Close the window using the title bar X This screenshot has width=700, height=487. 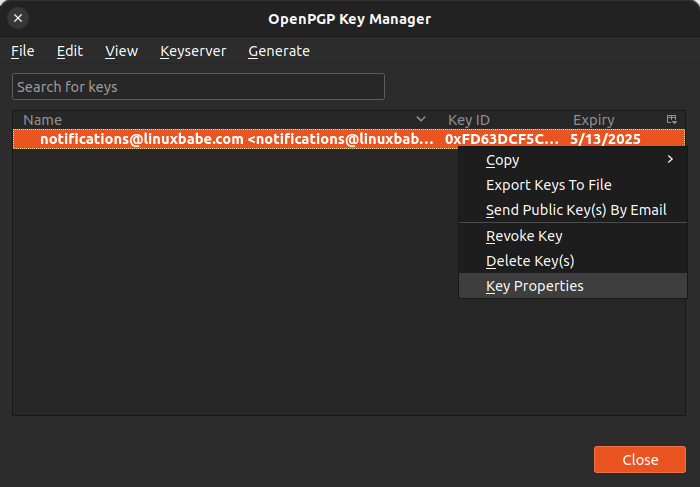[x=18, y=18]
